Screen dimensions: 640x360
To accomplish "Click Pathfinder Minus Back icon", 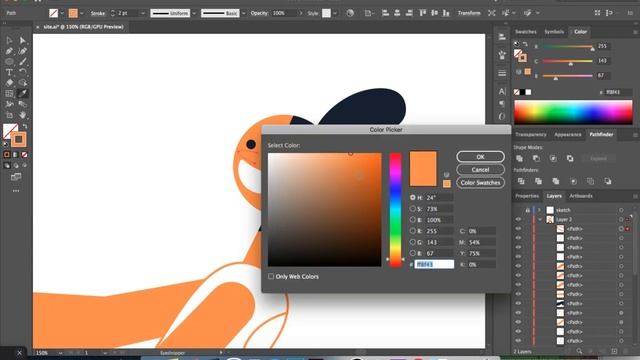I will tap(608, 181).
